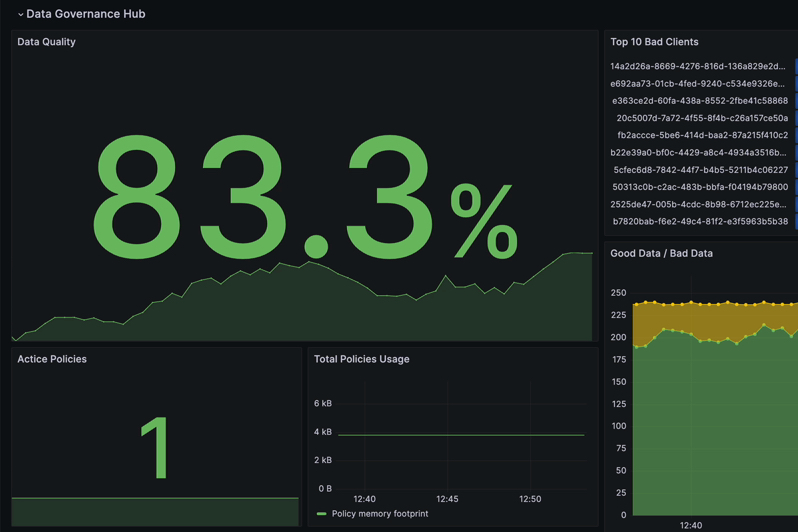This screenshot has width=798, height=532.
Task: Click the 12:45 time axis label
Action: pyautogui.click(x=447, y=499)
